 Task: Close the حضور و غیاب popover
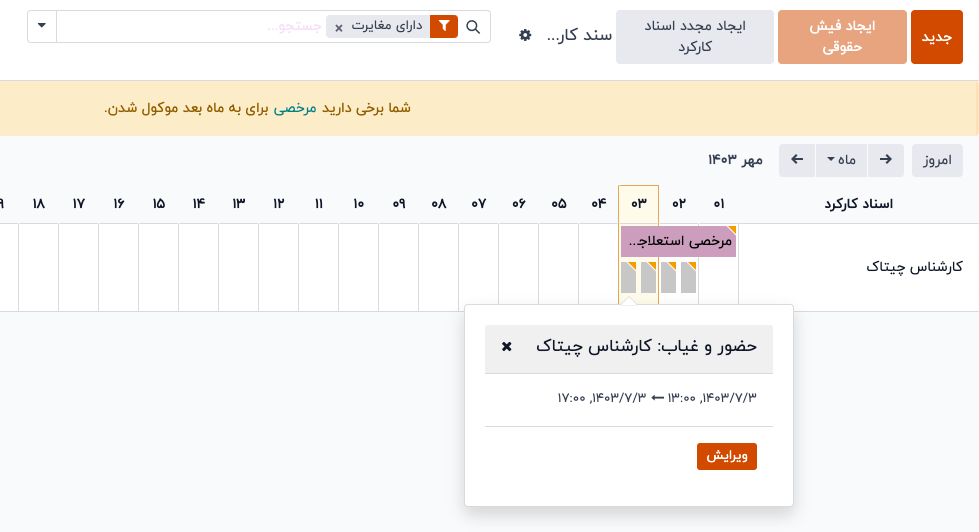point(507,346)
